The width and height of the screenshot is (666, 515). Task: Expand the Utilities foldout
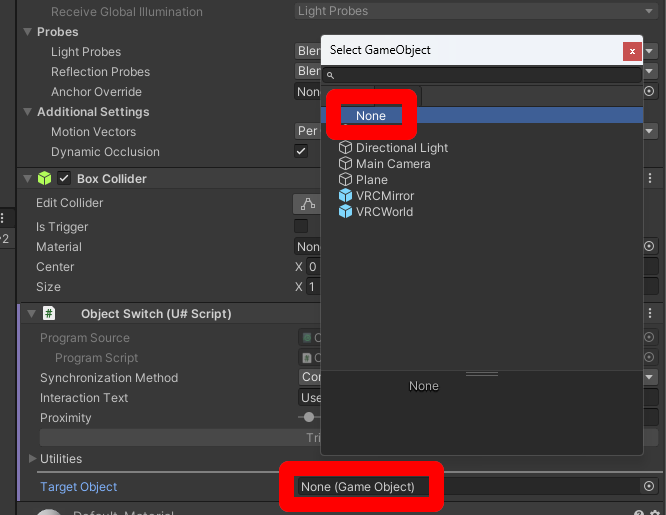[x=32, y=458]
